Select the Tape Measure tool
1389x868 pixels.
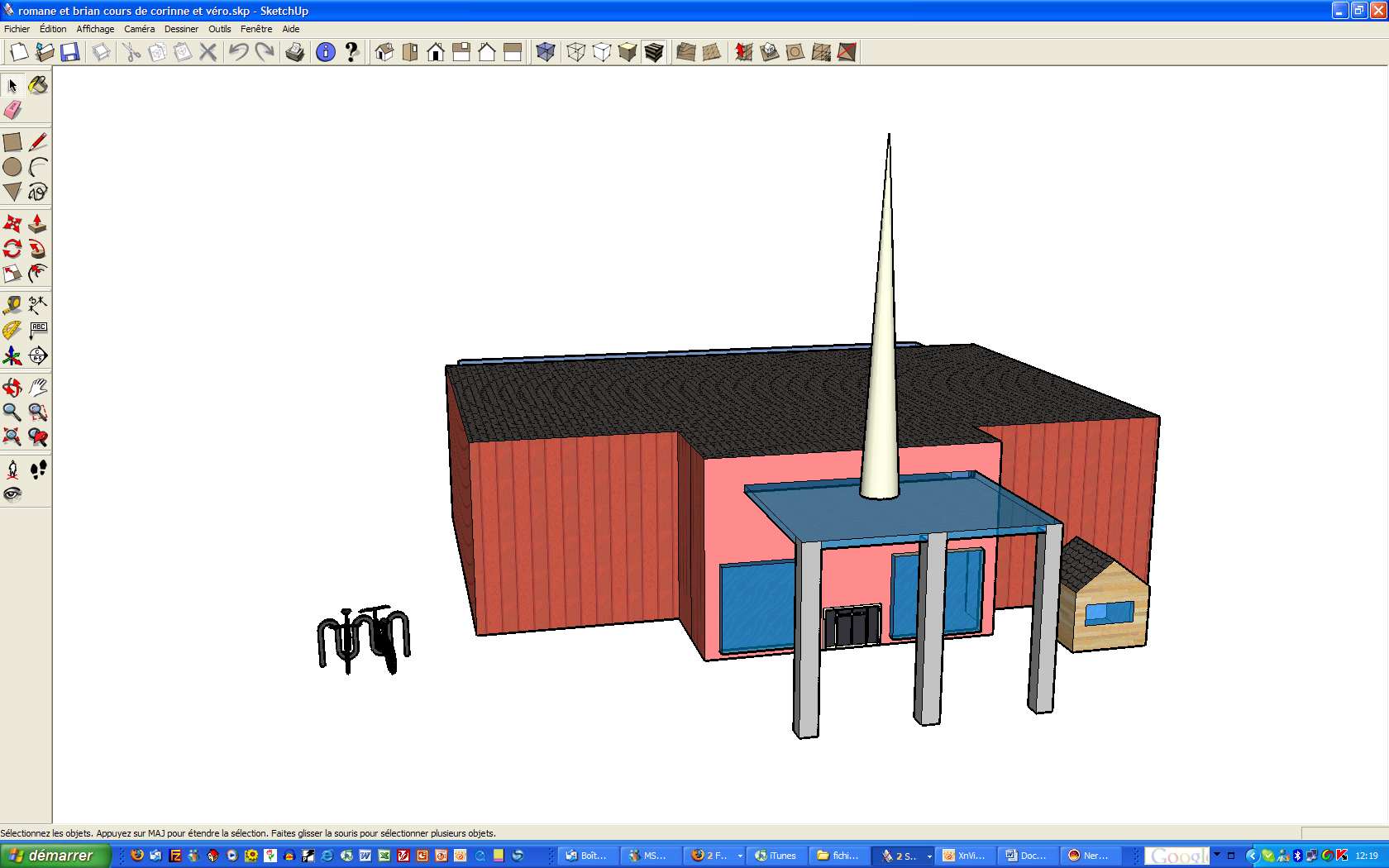pos(12,305)
